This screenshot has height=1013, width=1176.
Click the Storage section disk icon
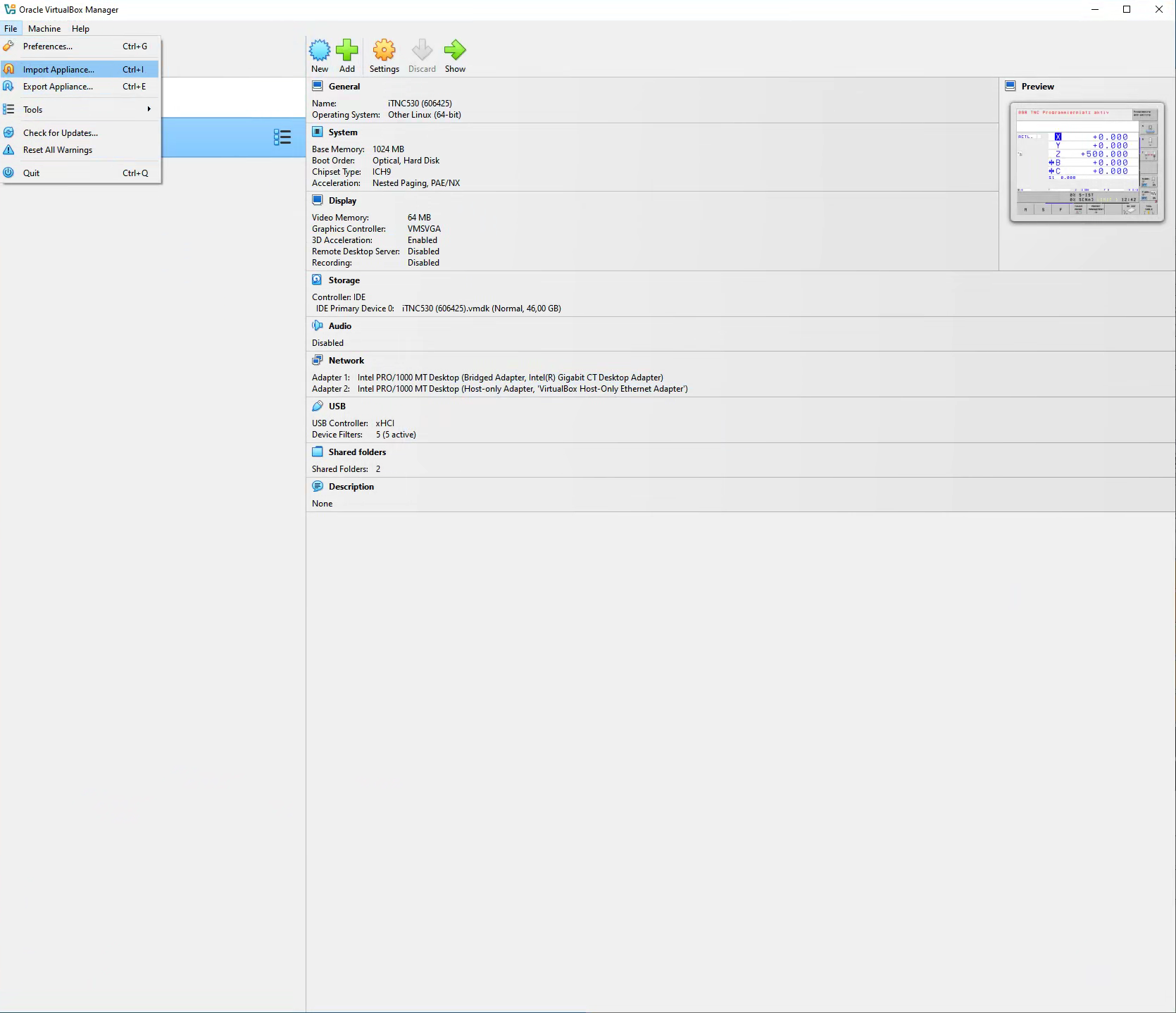coord(318,280)
